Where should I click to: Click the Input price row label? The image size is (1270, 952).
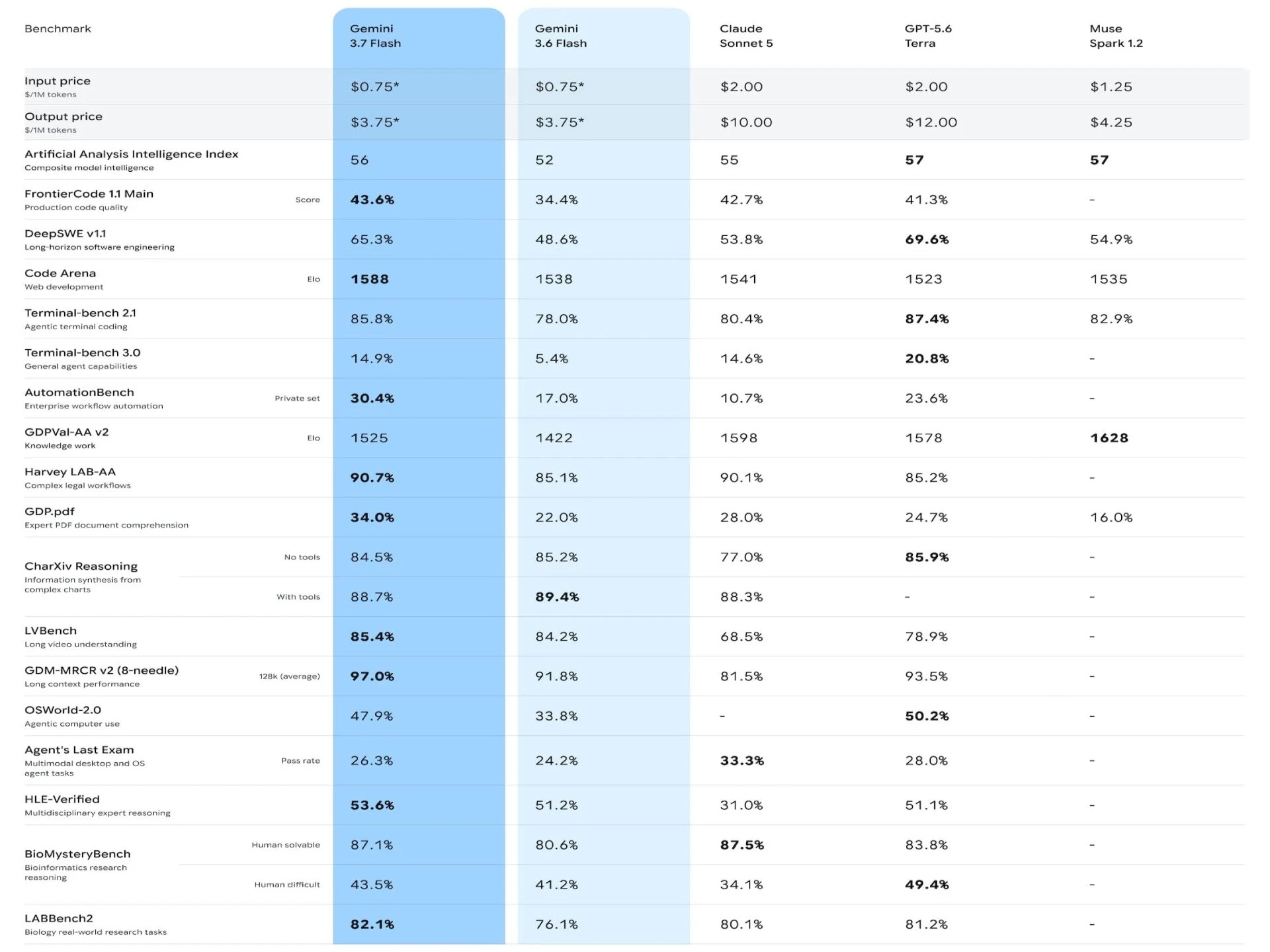point(58,81)
